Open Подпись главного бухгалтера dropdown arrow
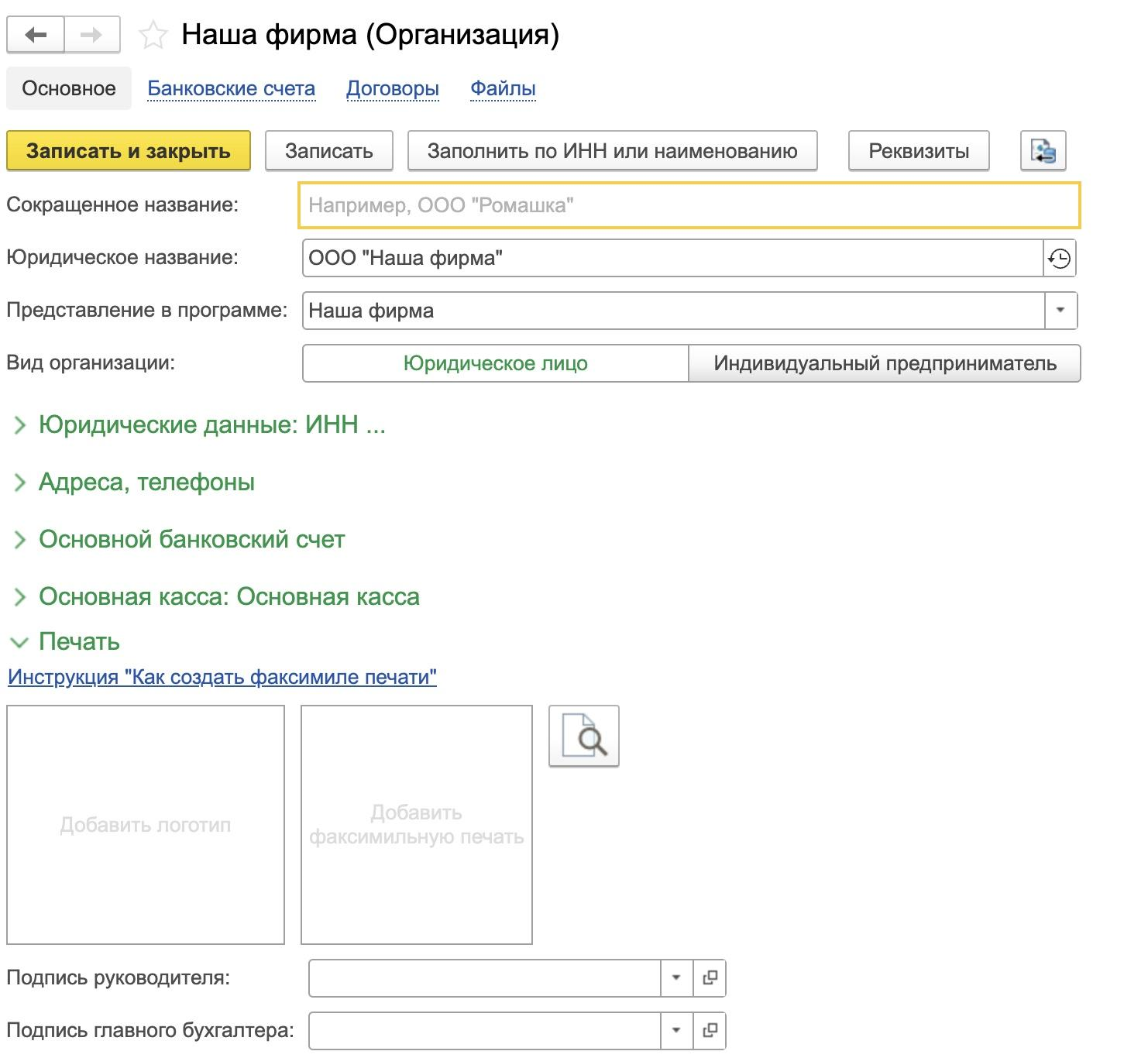 (676, 1030)
